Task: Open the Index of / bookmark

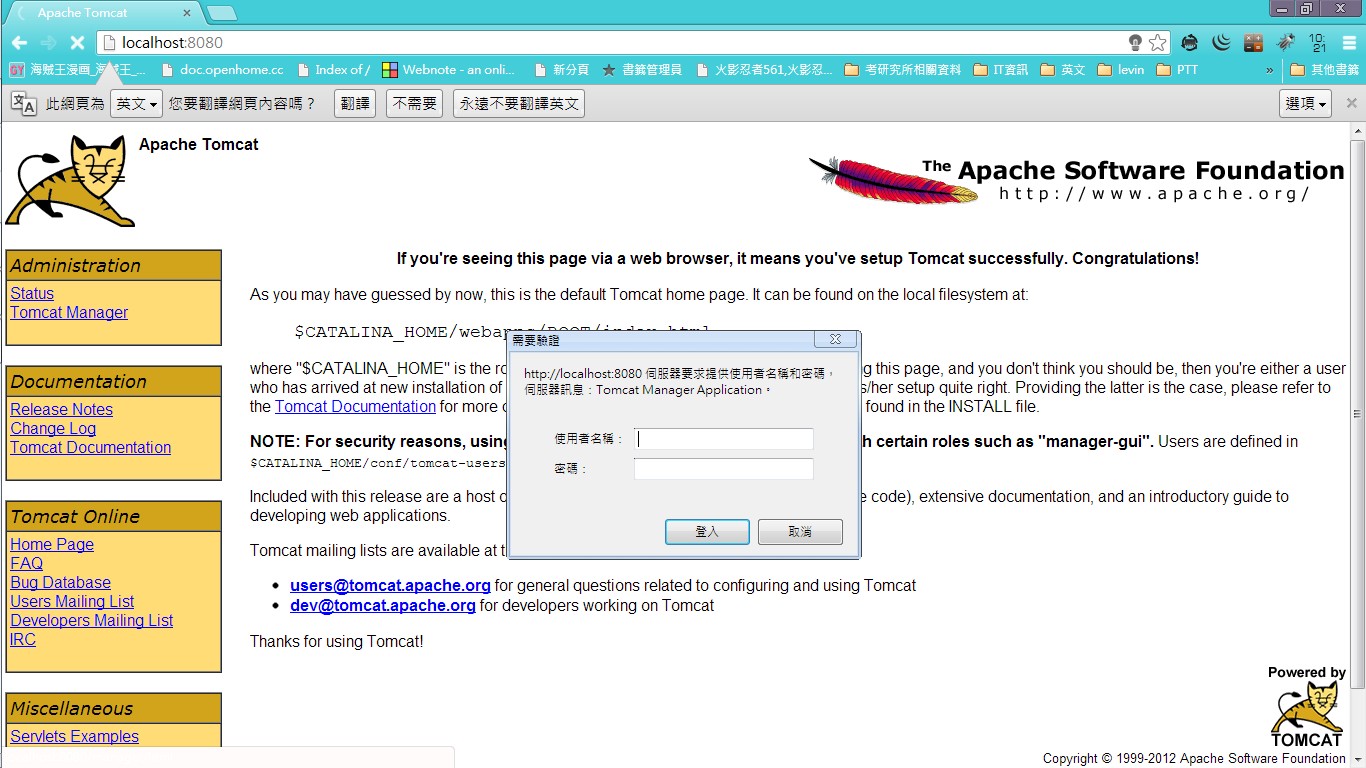Action: (x=332, y=70)
